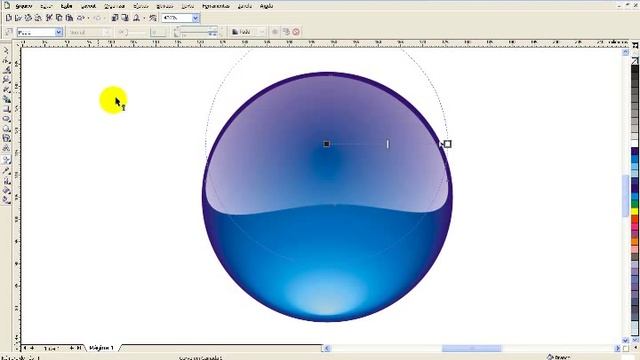
Task: Click the New document icon
Action: pyautogui.click(x=8, y=18)
